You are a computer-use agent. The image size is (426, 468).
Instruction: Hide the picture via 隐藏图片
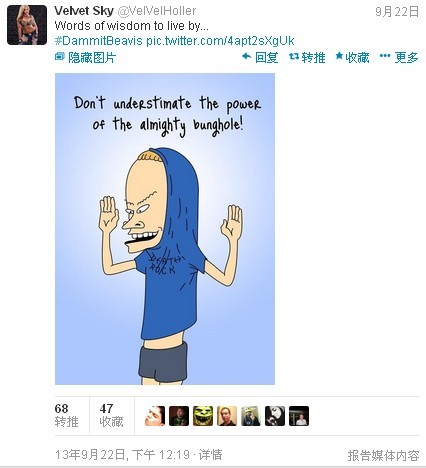(85, 57)
